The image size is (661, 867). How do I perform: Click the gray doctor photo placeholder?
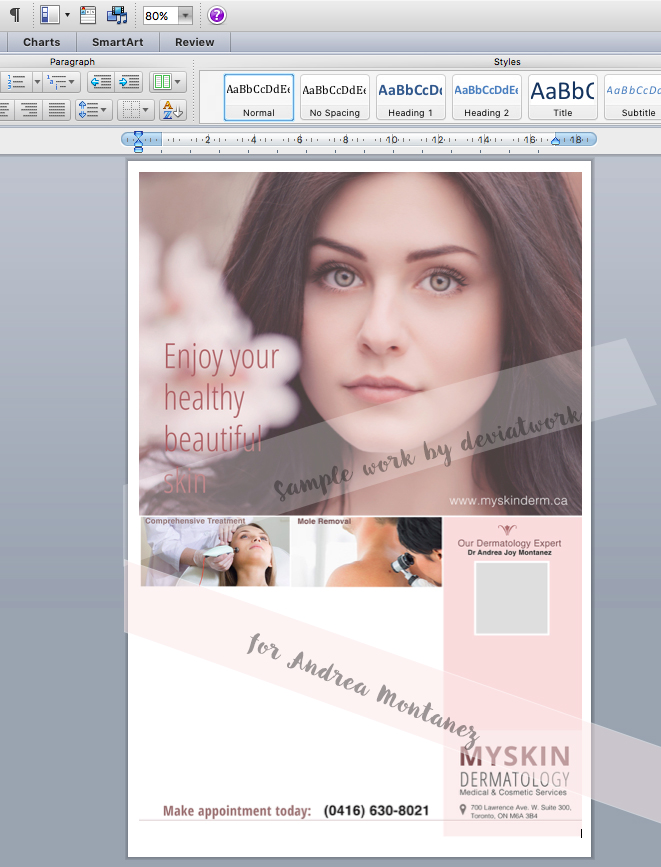tap(512, 598)
